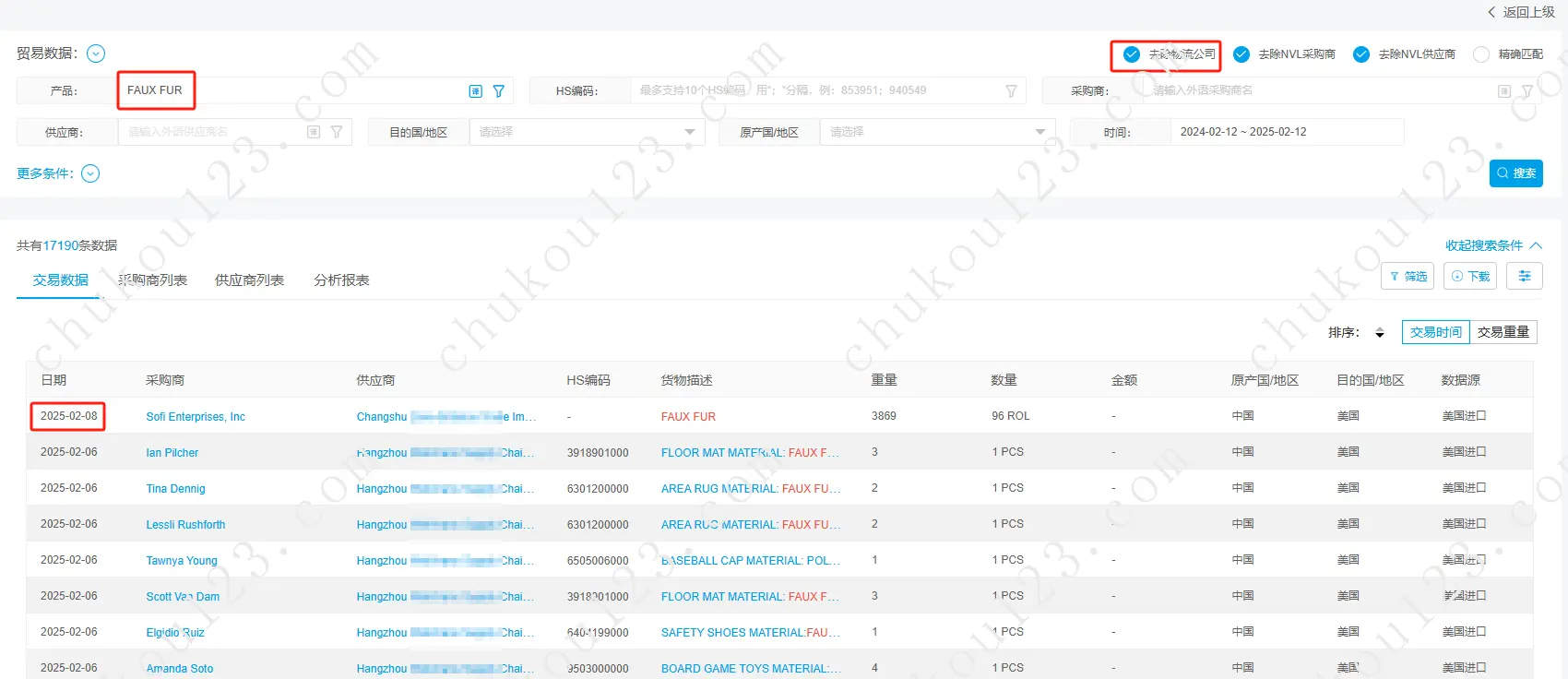
Task: Sort by 交易重量
Action: [x=1503, y=332]
